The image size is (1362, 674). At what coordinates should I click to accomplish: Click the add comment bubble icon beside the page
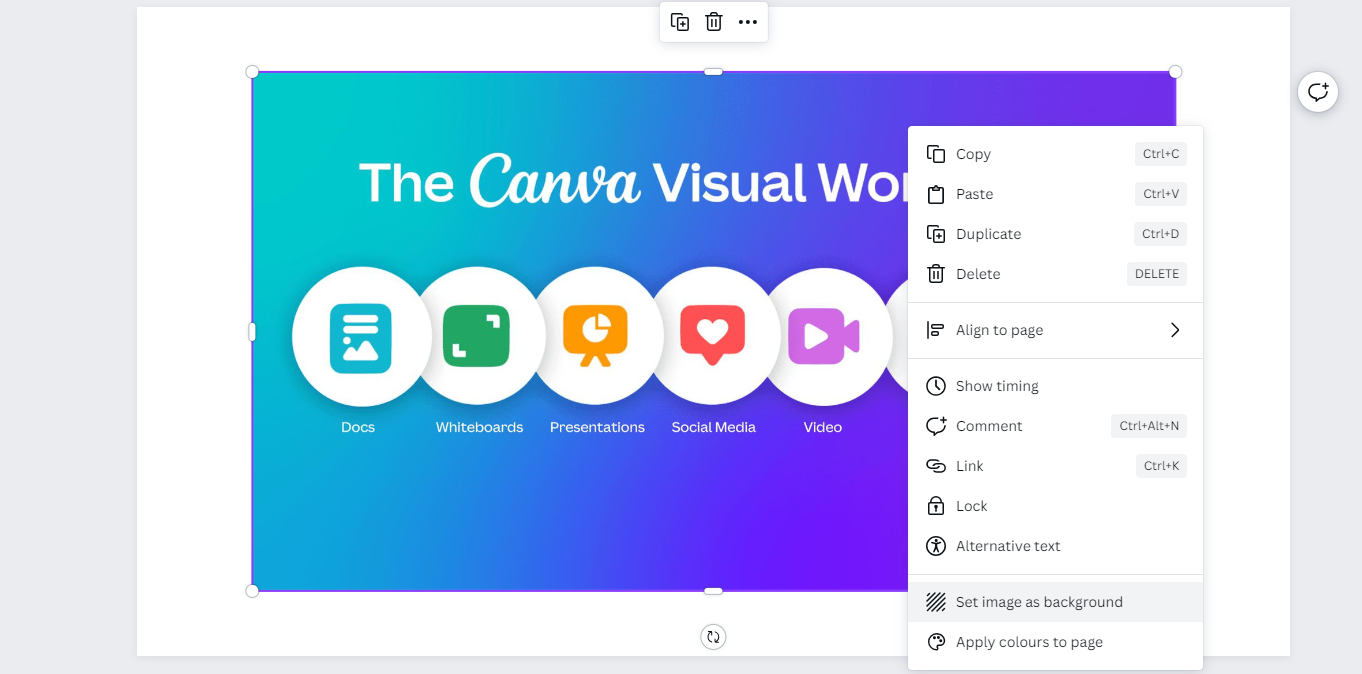pyautogui.click(x=1318, y=92)
